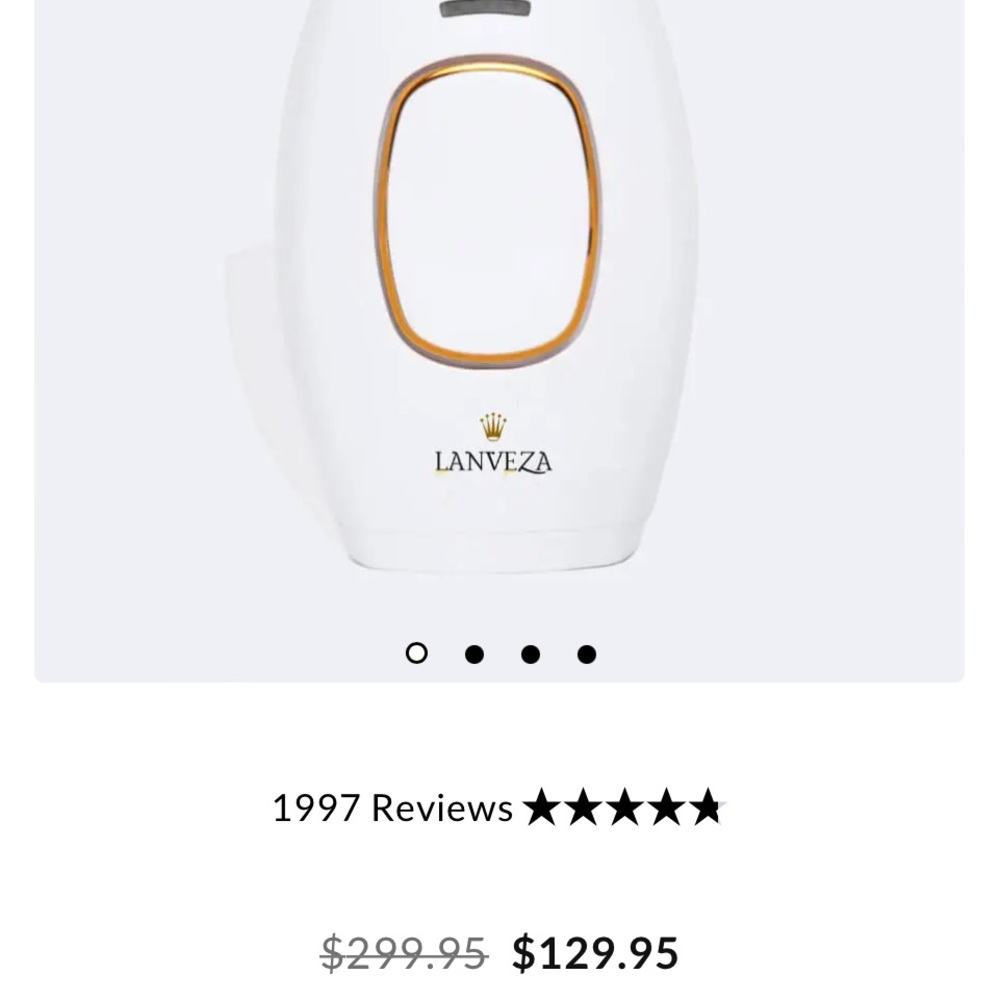
Task: Click the first star in the rating
Action: point(543,805)
